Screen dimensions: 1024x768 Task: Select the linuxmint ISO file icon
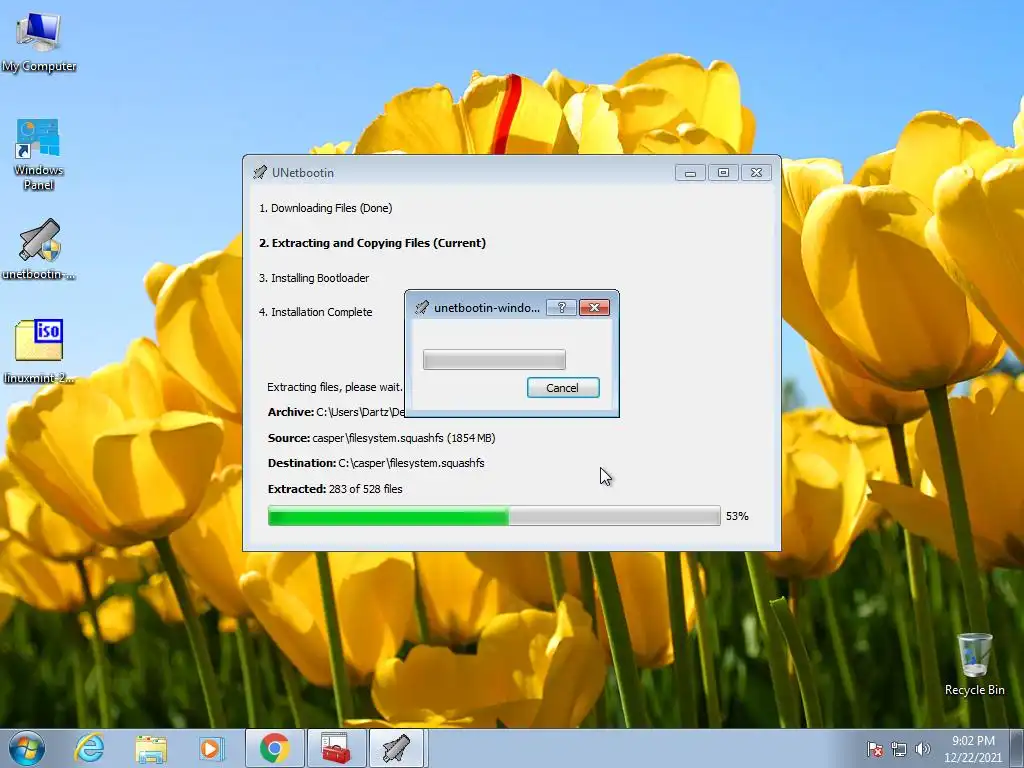[x=39, y=351]
